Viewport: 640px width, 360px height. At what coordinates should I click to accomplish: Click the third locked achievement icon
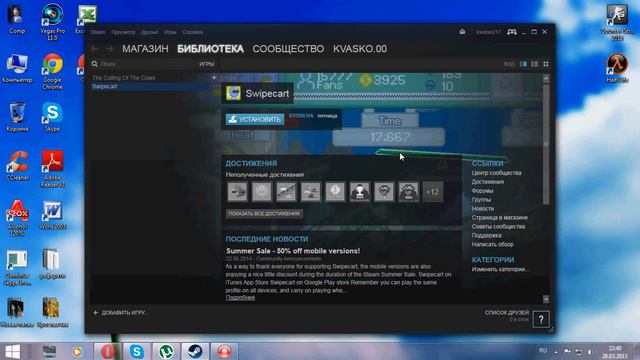pyautogui.click(x=286, y=191)
